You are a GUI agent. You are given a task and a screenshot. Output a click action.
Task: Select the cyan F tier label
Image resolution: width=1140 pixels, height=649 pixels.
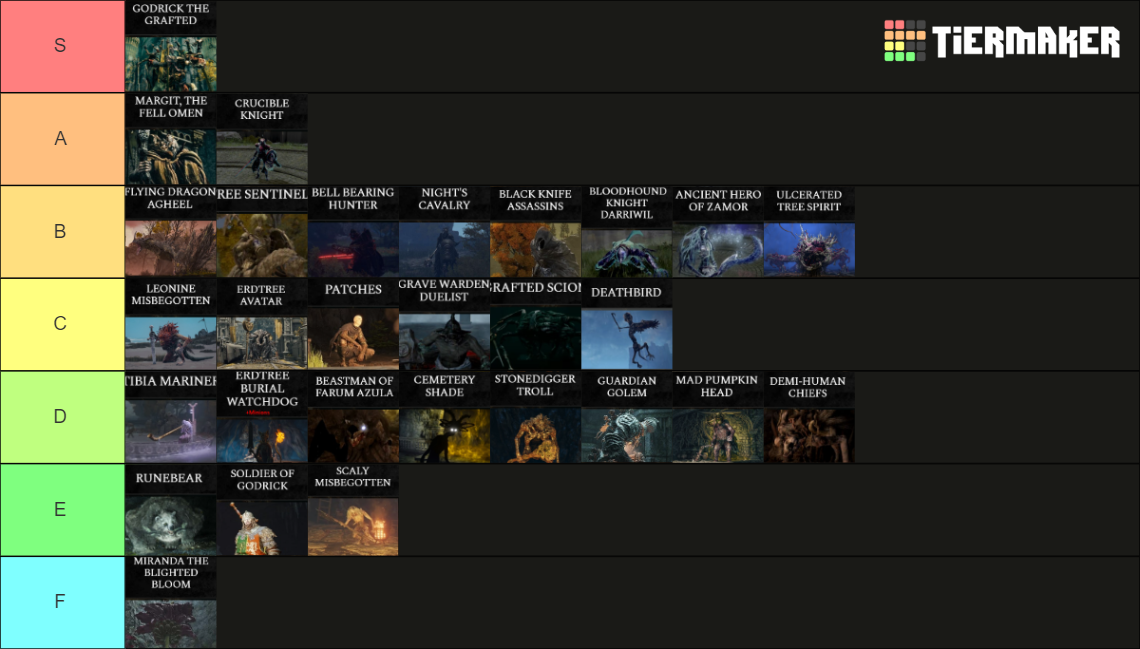click(62, 602)
